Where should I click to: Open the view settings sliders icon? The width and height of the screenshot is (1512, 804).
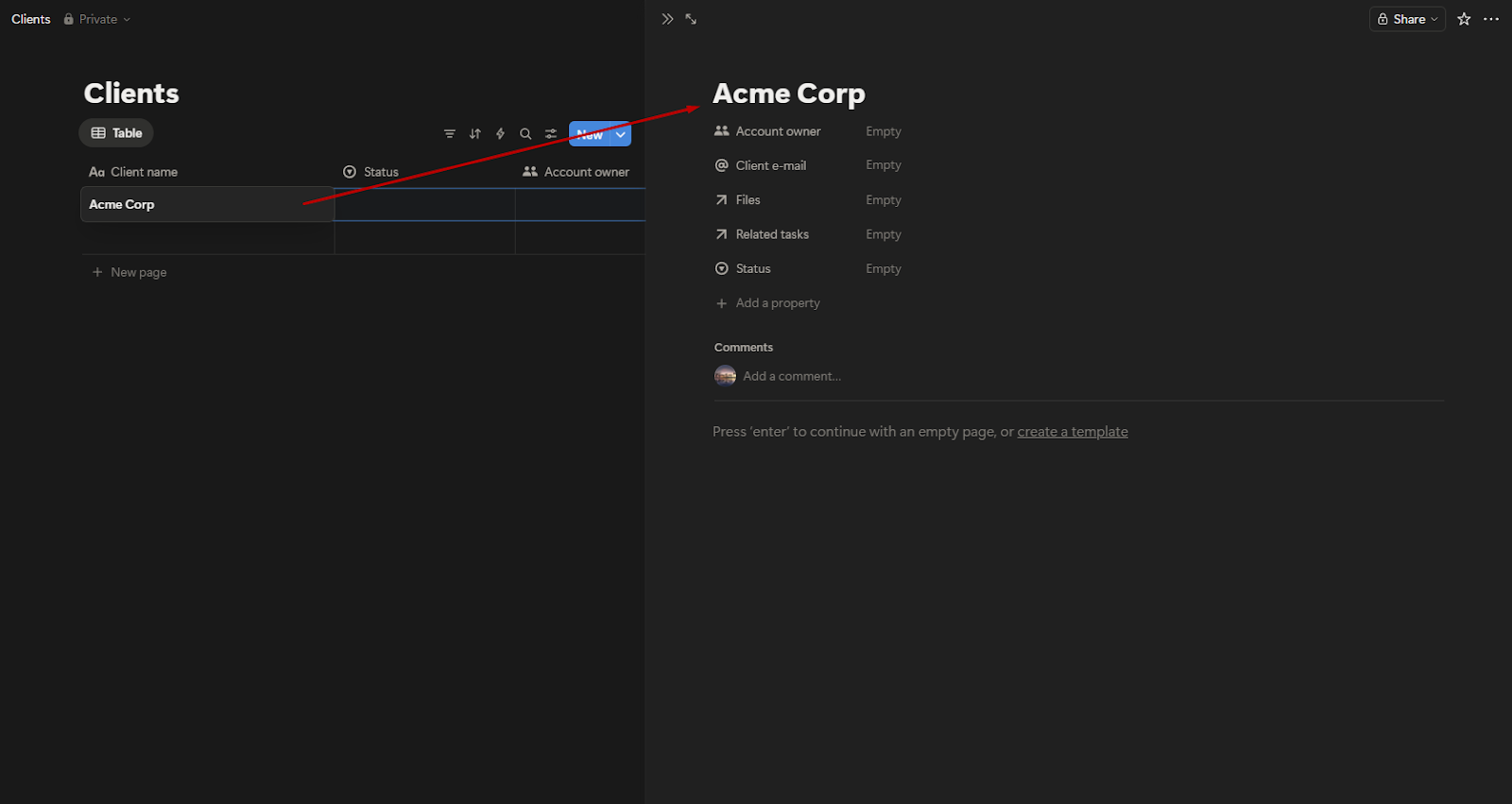(x=551, y=134)
